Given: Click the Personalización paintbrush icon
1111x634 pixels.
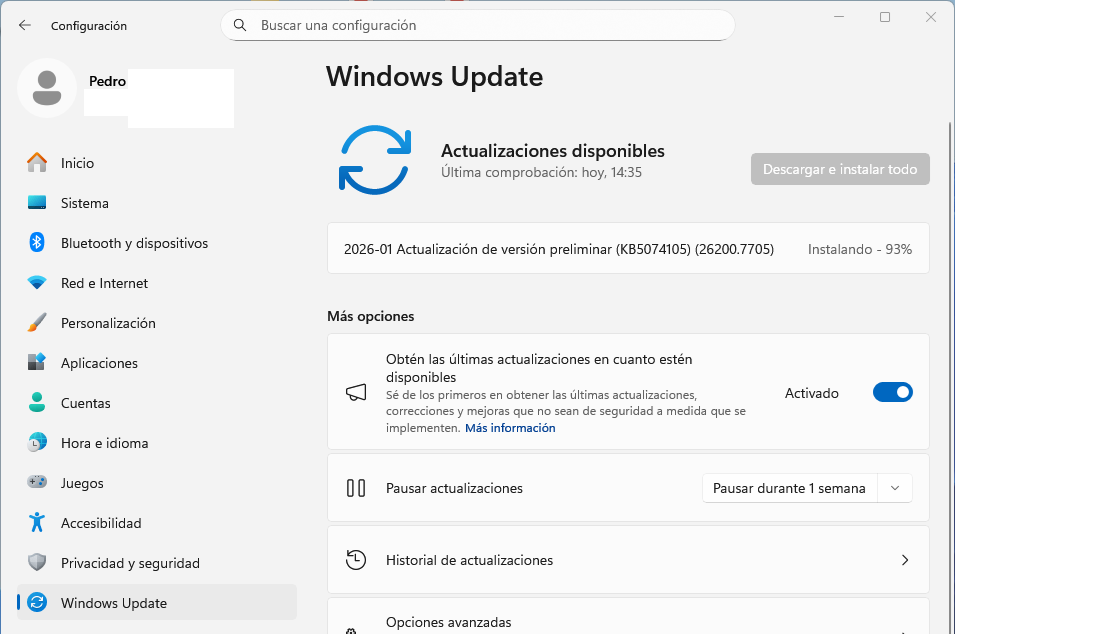Looking at the screenshot, I should (x=37, y=323).
